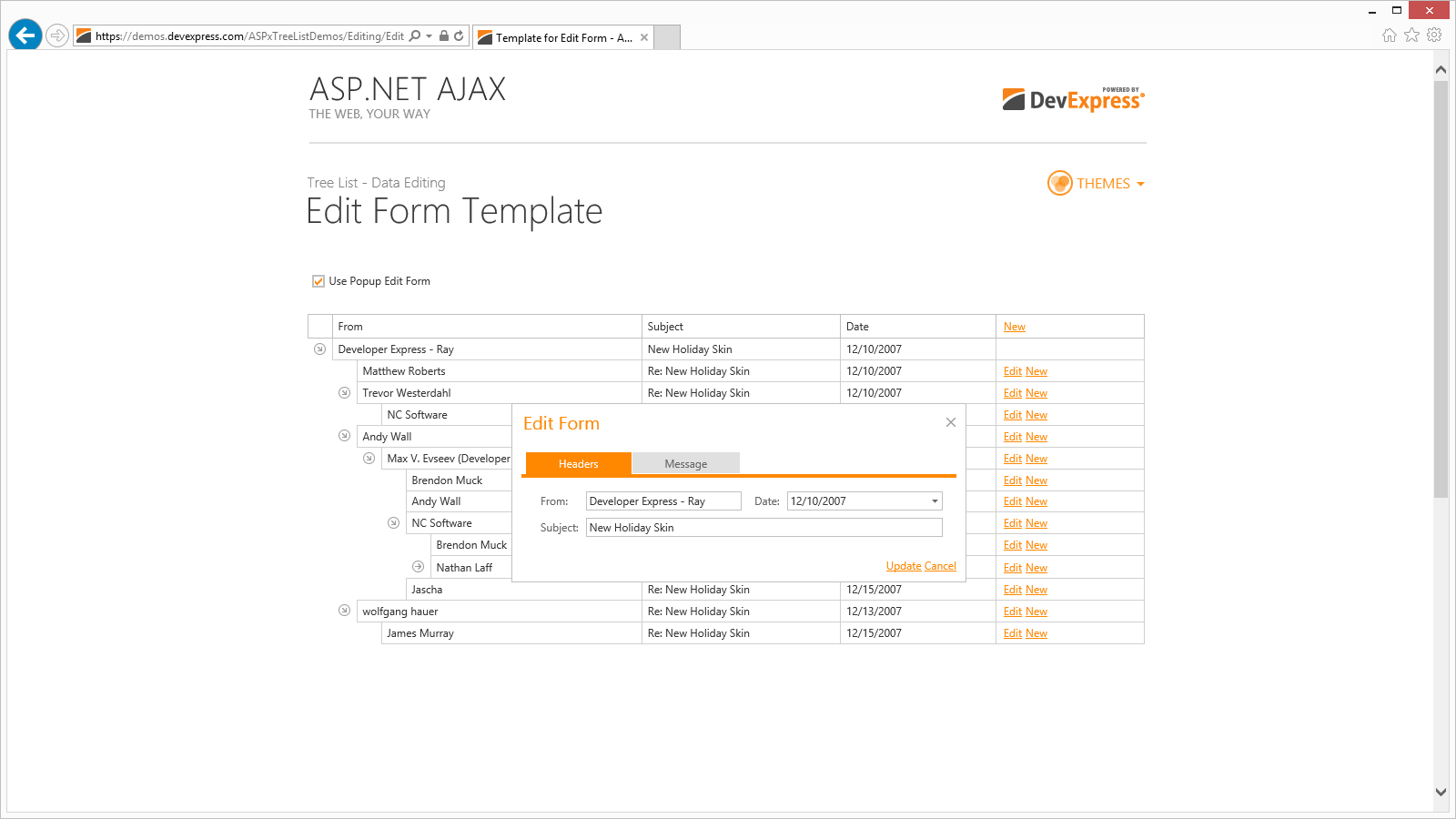
Task: Select the Headers tab
Action: coord(579,464)
